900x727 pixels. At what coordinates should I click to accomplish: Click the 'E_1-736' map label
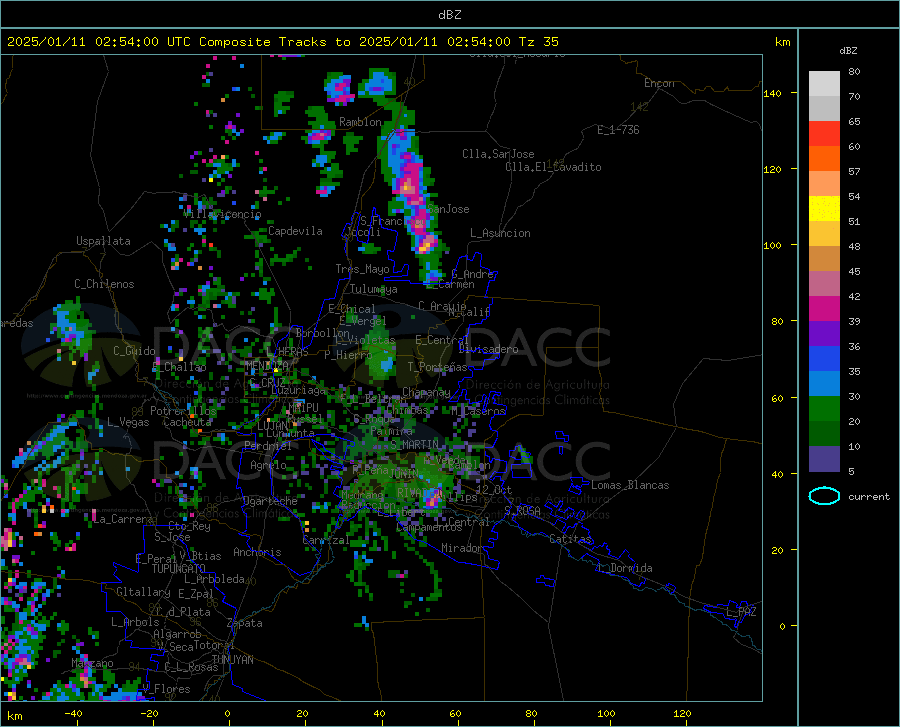click(x=618, y=130)
